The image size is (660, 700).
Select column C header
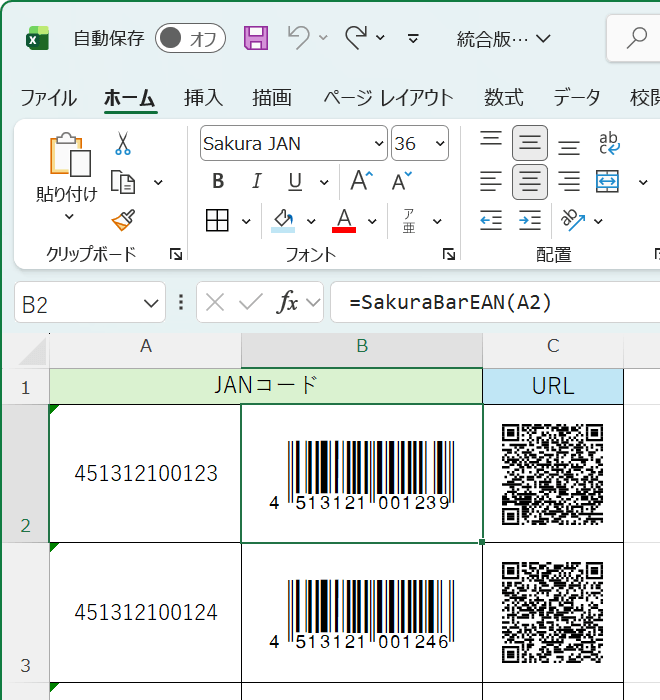tap(553, 346)
